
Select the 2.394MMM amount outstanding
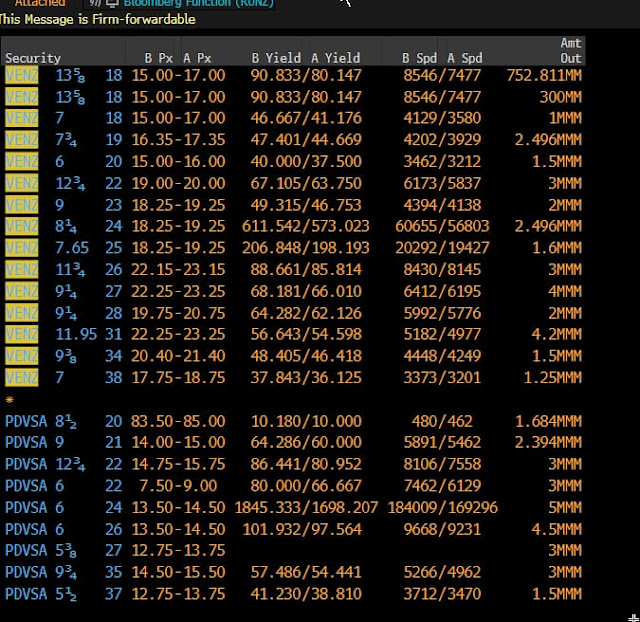pyautogui.click(x=548, y=442)
